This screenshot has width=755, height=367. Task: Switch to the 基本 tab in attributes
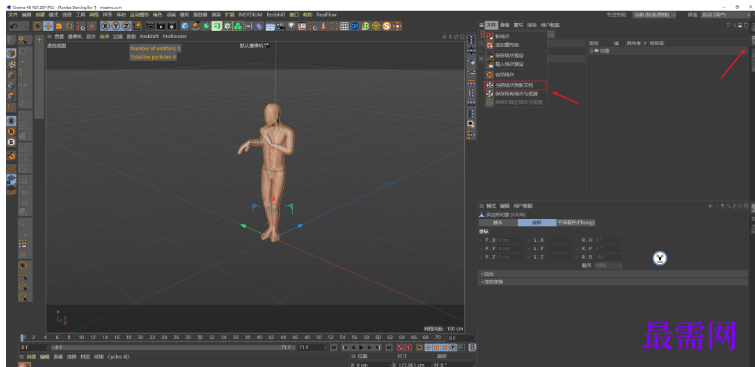tap(498, 223)
